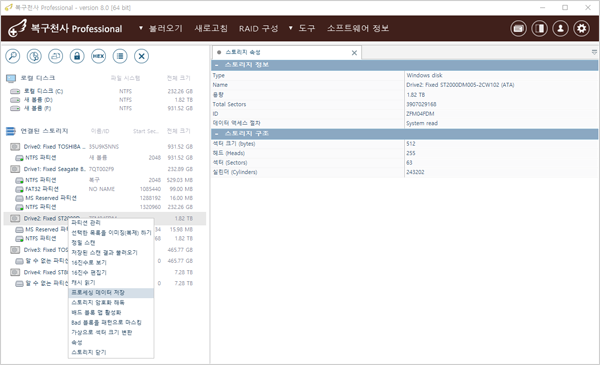Choose 스토리지 암호화 해독 from context menu
This screenshot has width=600, height=365.
point(111,303)
